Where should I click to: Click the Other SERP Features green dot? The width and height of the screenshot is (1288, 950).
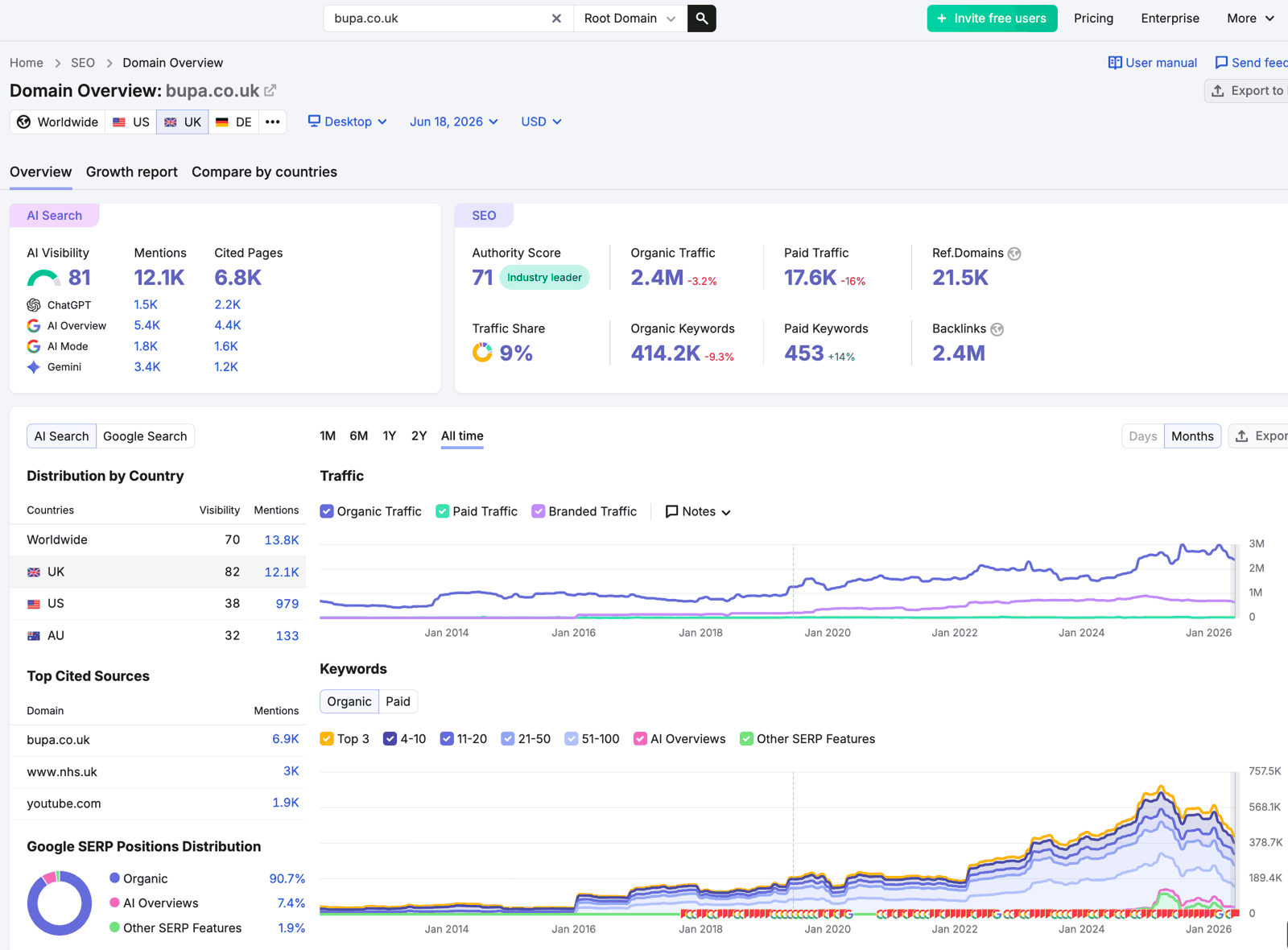pos(115,927)
